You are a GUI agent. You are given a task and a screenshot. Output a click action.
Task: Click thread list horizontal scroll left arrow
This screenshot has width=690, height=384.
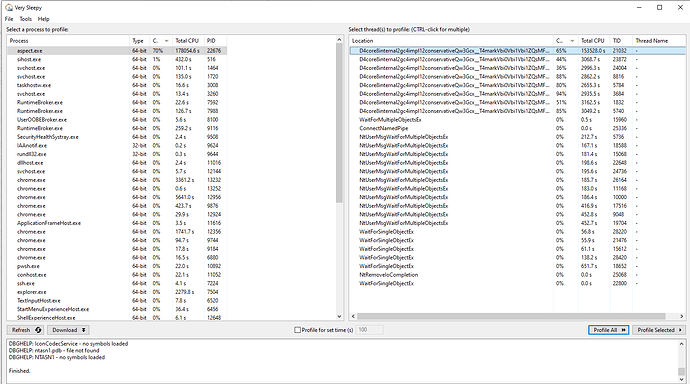(353, 316)
